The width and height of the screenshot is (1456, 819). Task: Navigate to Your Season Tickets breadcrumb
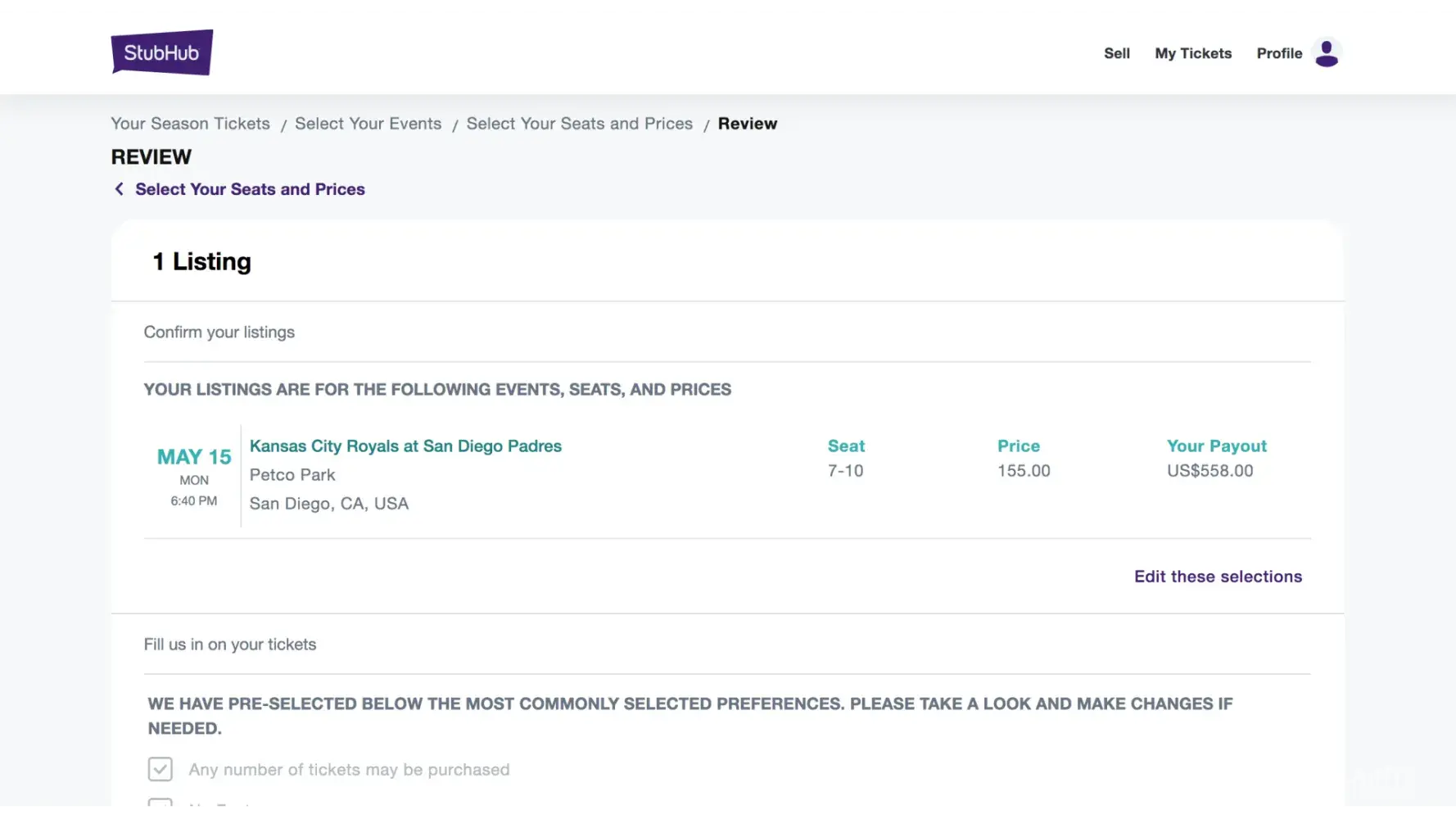190,124
